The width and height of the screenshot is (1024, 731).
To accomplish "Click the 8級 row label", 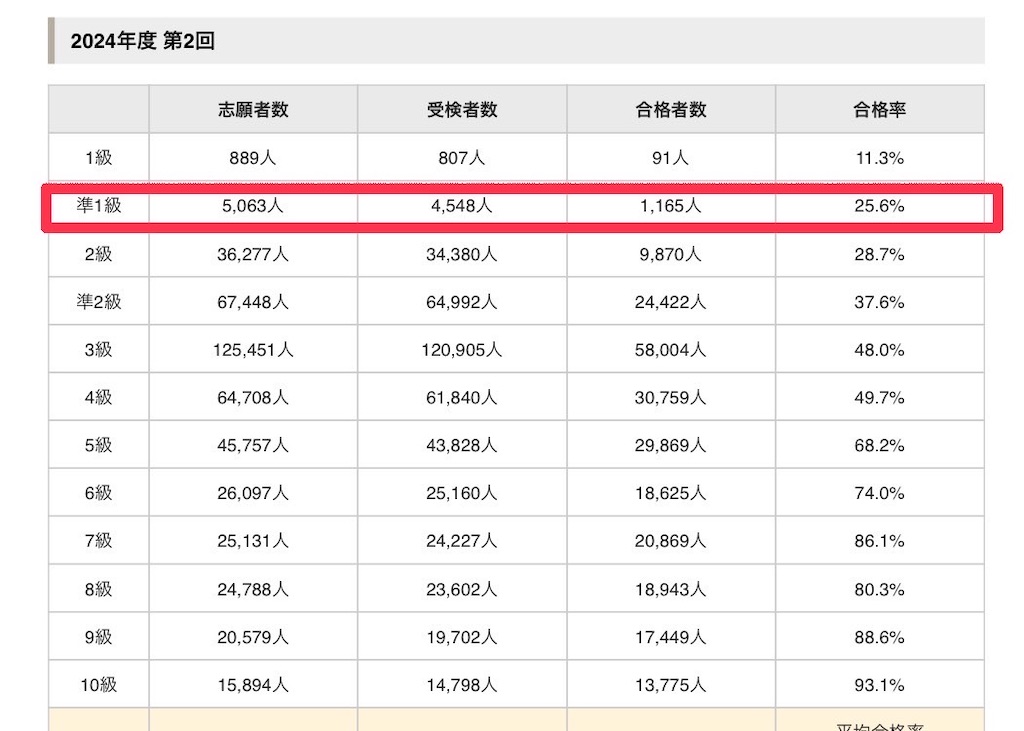I will [99, 589].
